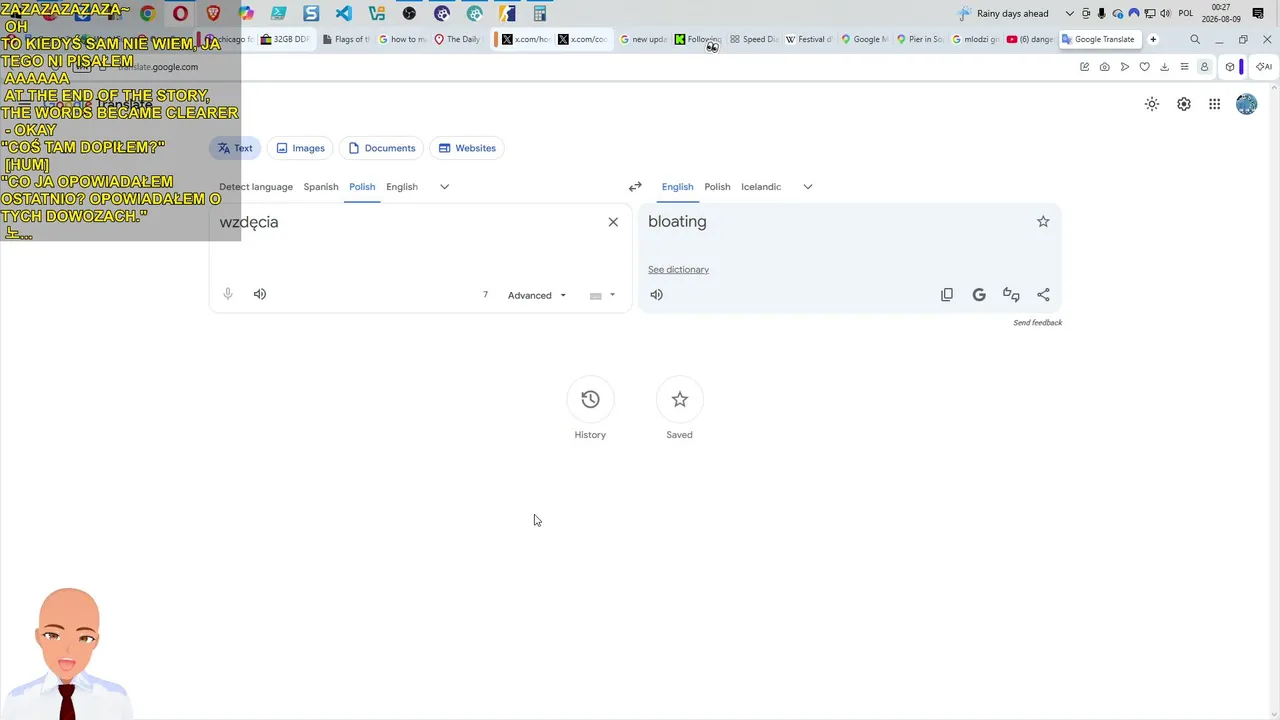
Task: Select Icelandic as the target language
Action: [761, 187]
